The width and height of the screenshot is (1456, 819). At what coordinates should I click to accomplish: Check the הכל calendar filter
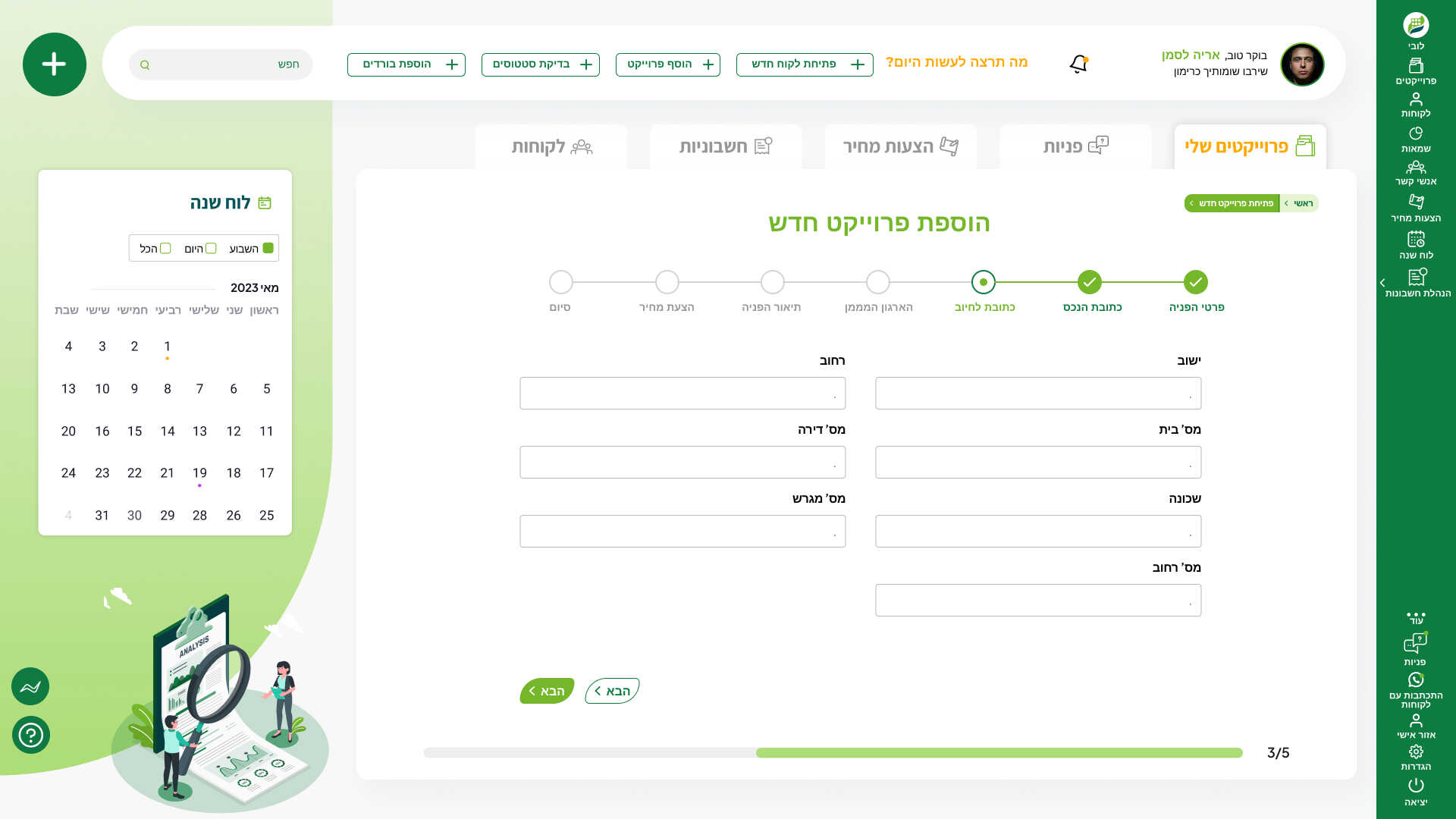(x=165, y=248)
